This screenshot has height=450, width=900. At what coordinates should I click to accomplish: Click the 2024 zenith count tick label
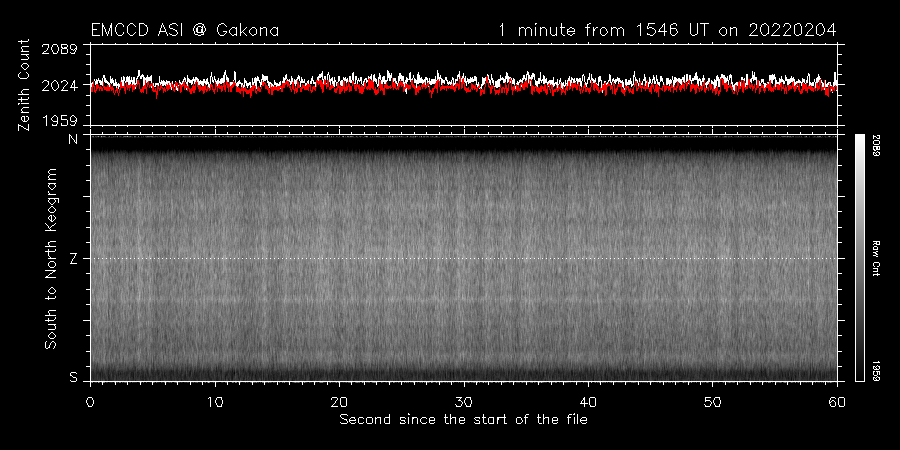[59, 86]
